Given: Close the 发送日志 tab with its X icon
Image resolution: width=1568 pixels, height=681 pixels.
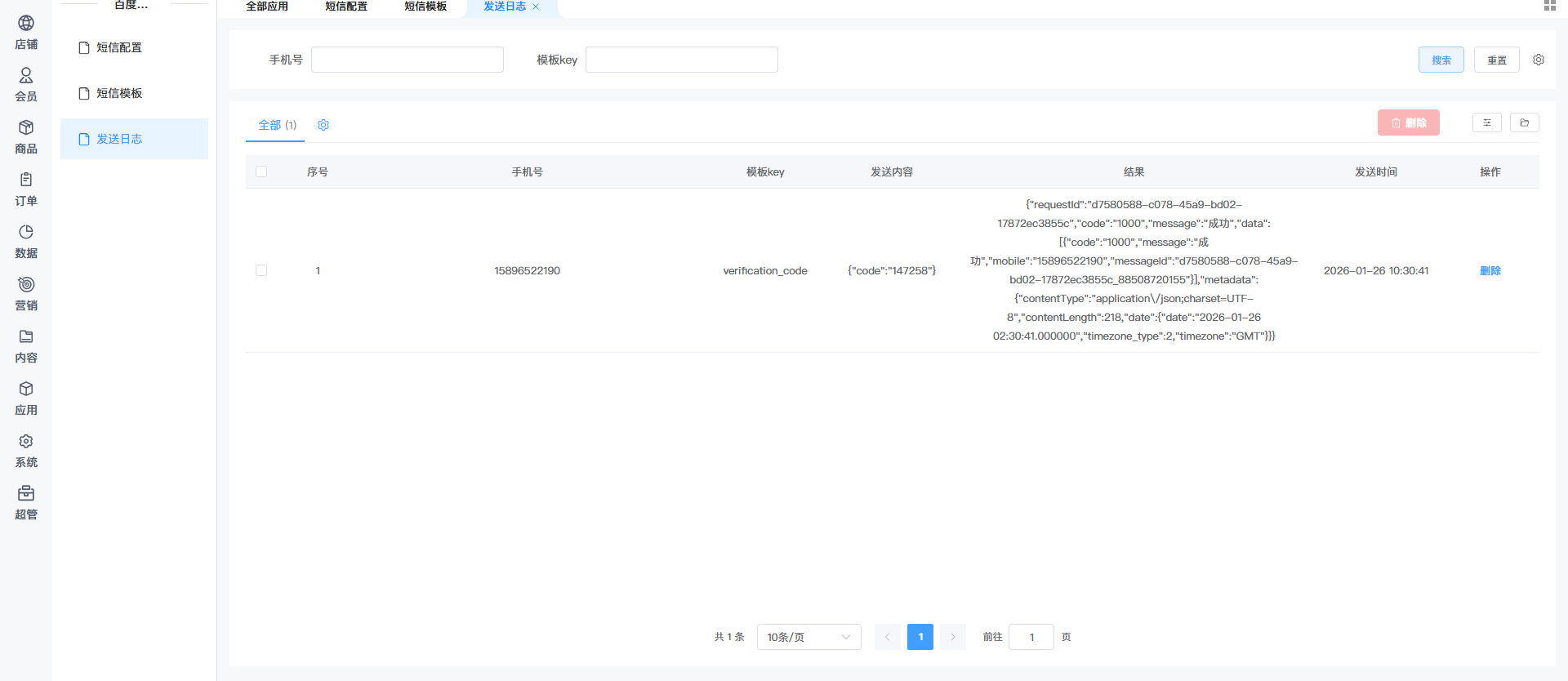Looking at the screenshot, I should [x=536, y=7].
